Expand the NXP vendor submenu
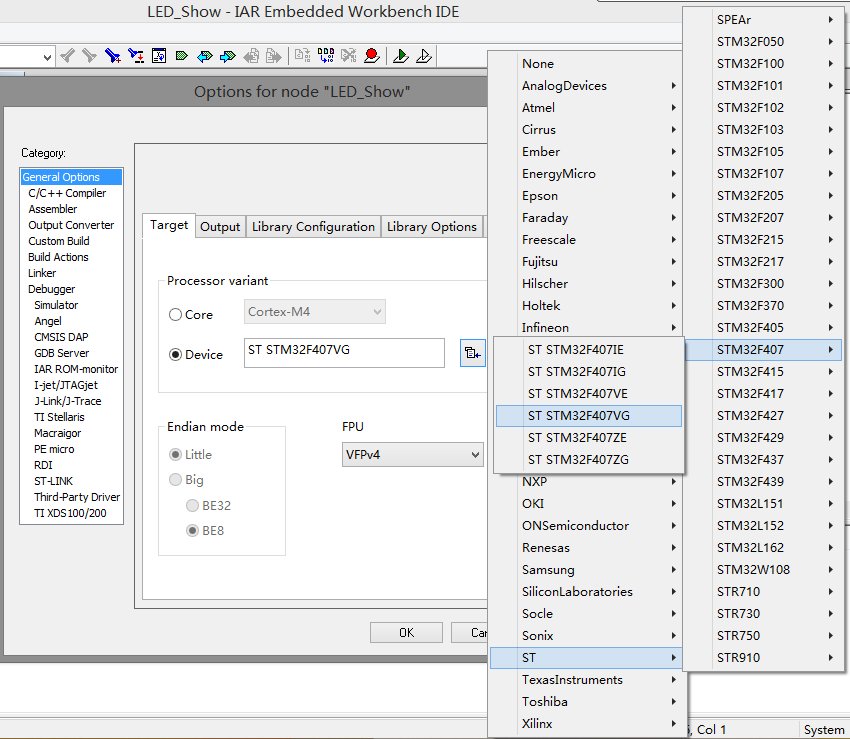The image size is (850, 739). point(586,481)
